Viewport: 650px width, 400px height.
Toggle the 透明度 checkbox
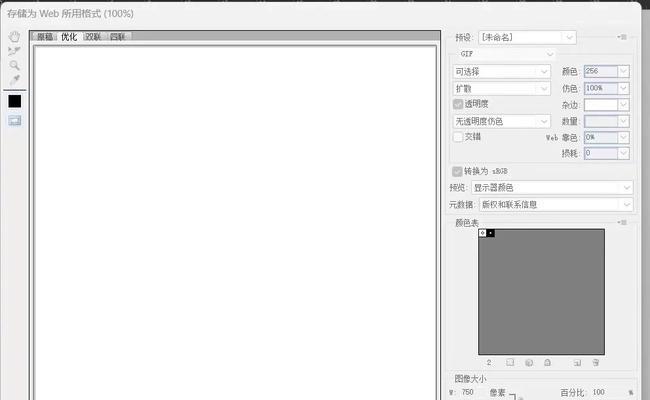[x=458, y=104]
